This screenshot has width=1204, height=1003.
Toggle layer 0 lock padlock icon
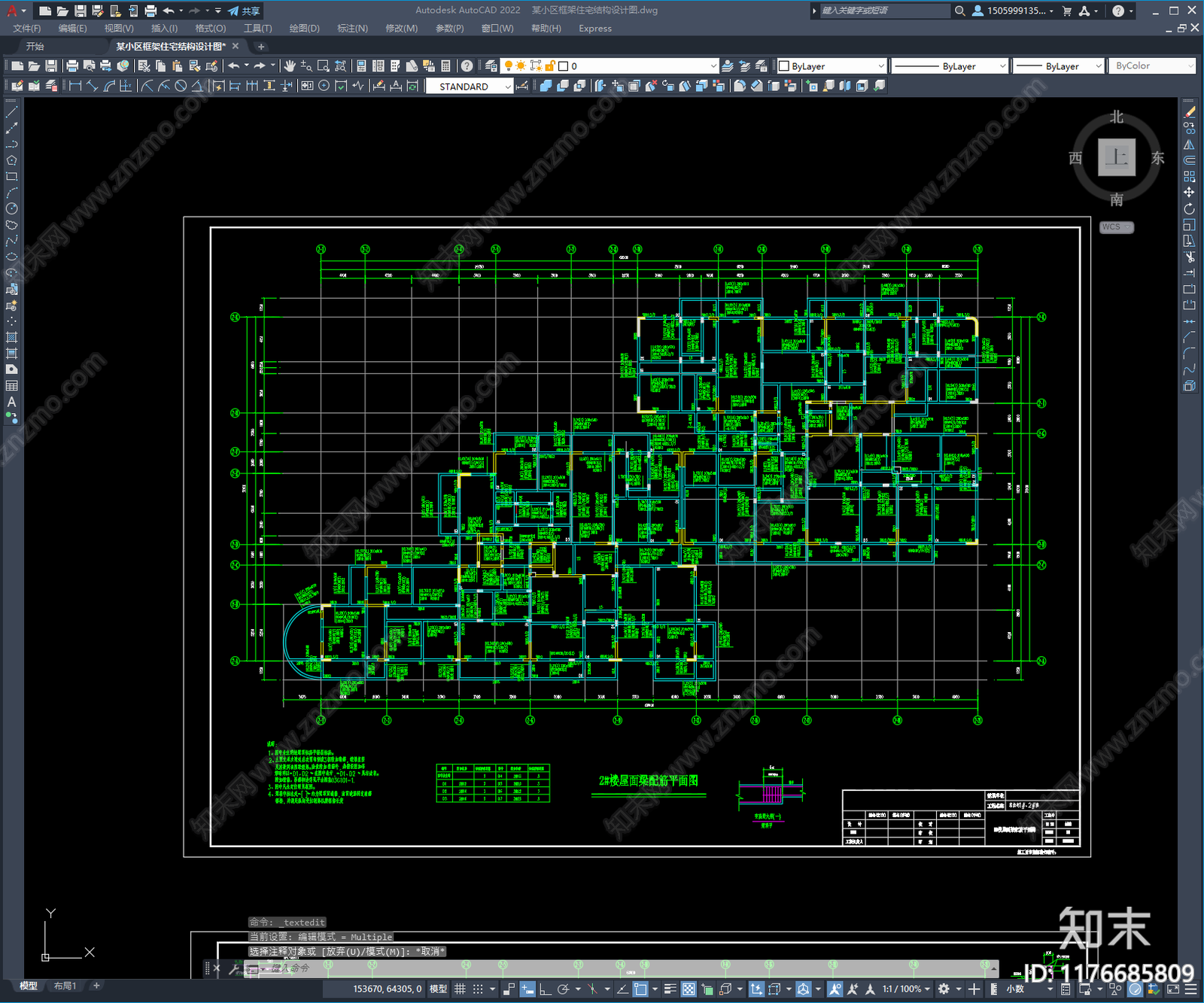pos(551,66)
